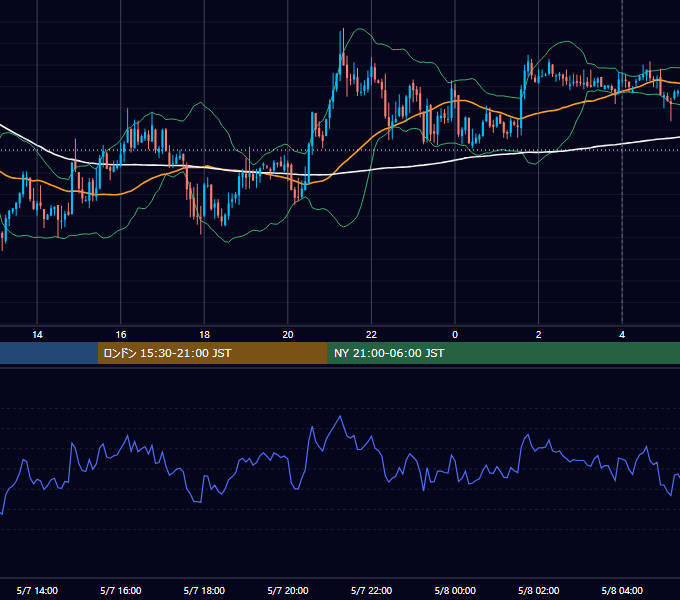Click the 5/7 18:00 time label
The width and height of the screenshot is (680, 600).
click(x=204, y=590)
